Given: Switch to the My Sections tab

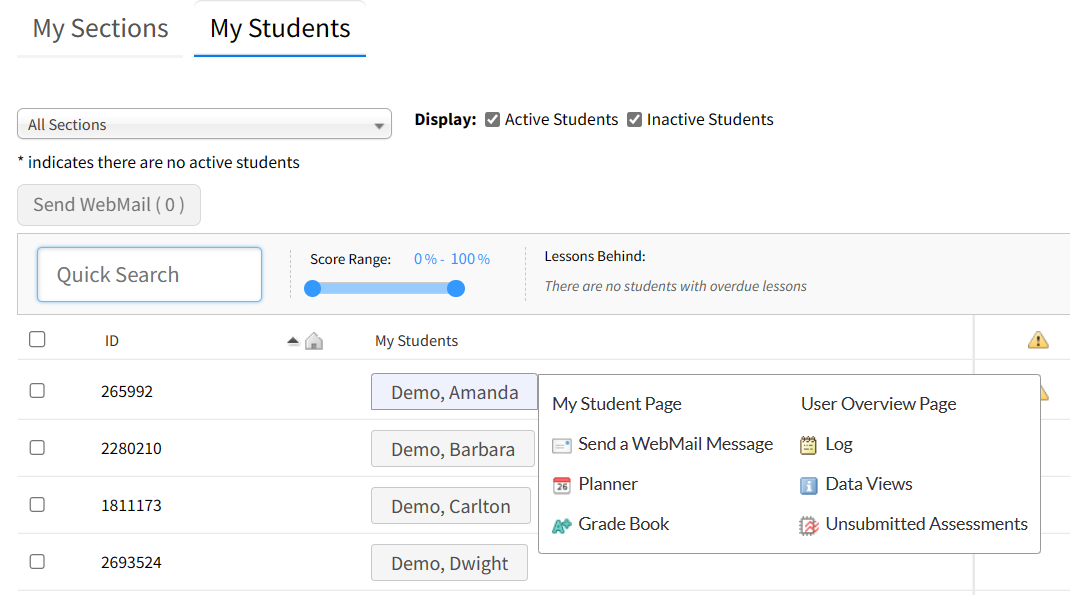Looking at the screenshot, I should click(x=100, y=28).
